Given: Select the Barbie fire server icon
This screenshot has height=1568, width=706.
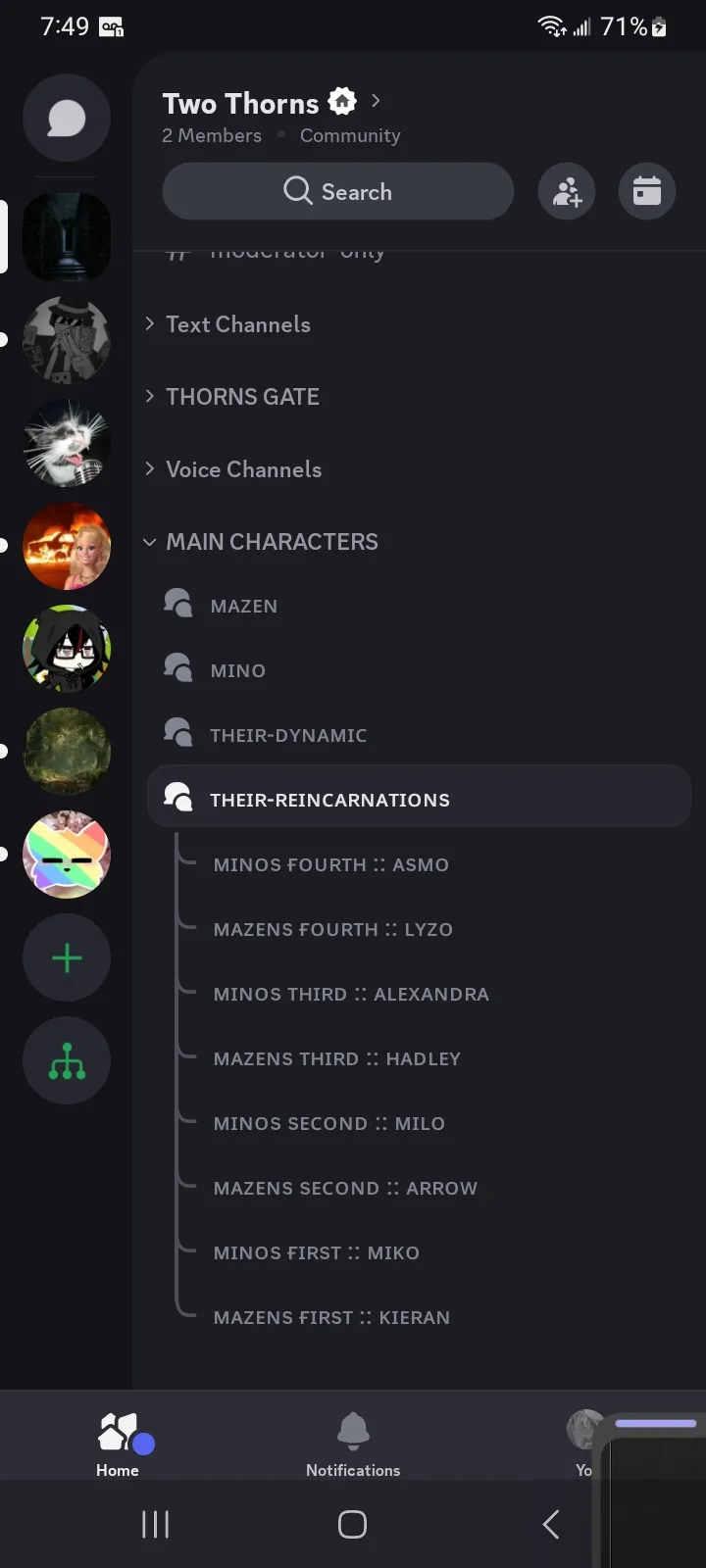Looking at the screenshot, I should click(67, 546).
